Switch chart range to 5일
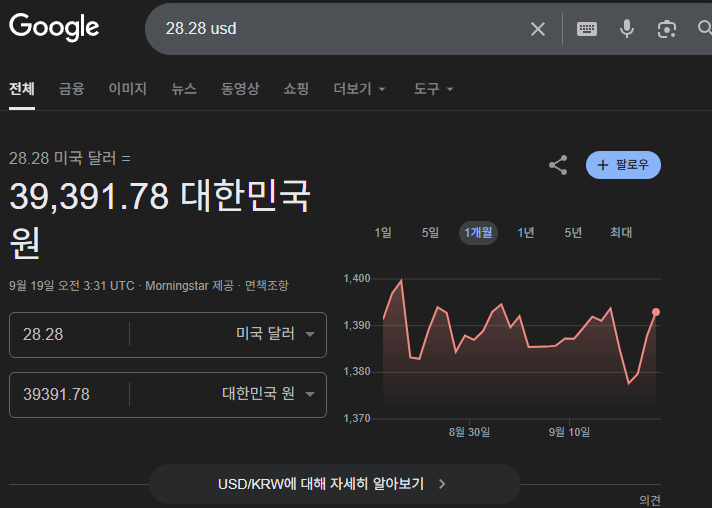Image resolution: width=712 pixels, height=508 pixels. tap(430, 233)
